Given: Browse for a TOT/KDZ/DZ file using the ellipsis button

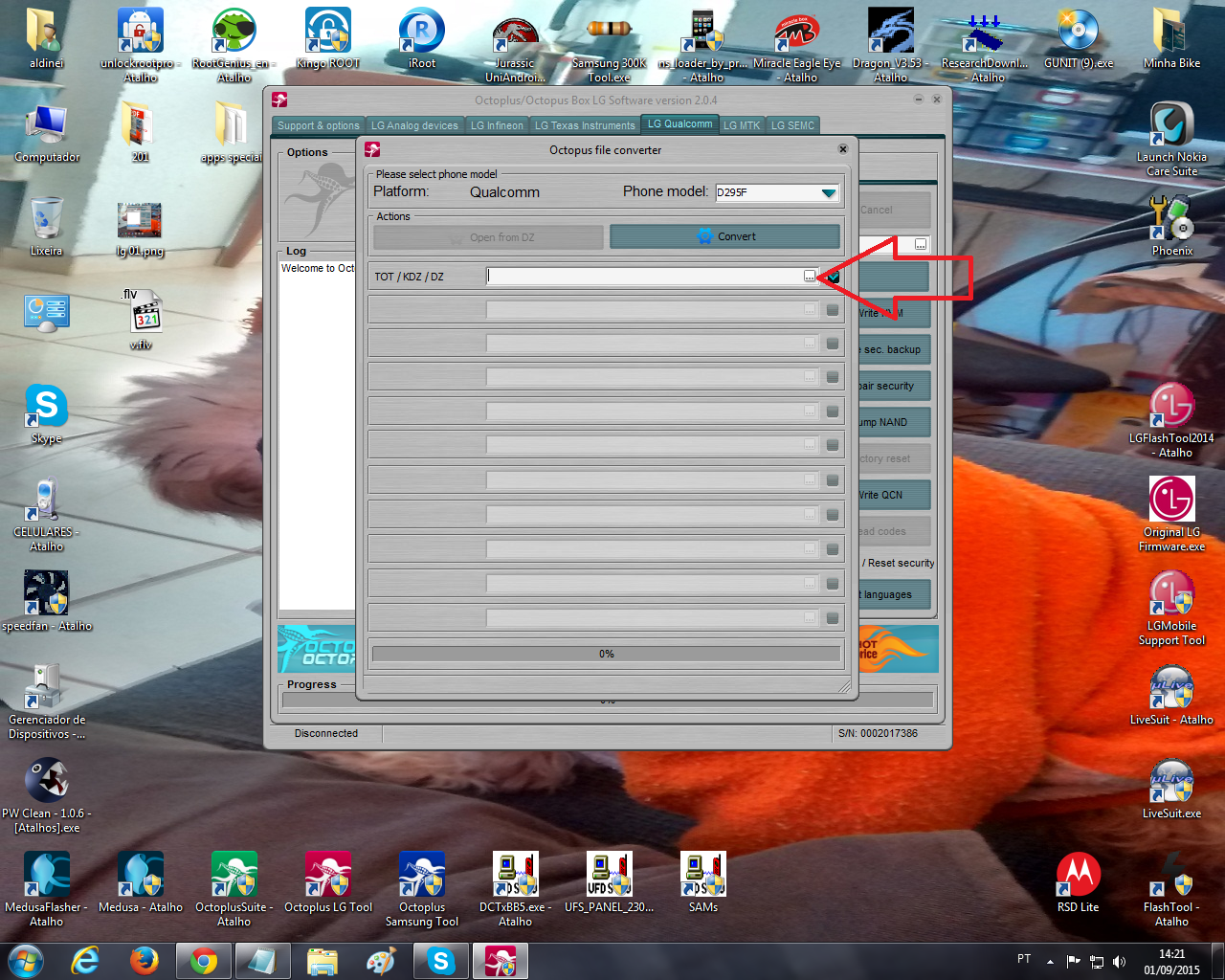Looking at the screenshot, I should [810, 277].
